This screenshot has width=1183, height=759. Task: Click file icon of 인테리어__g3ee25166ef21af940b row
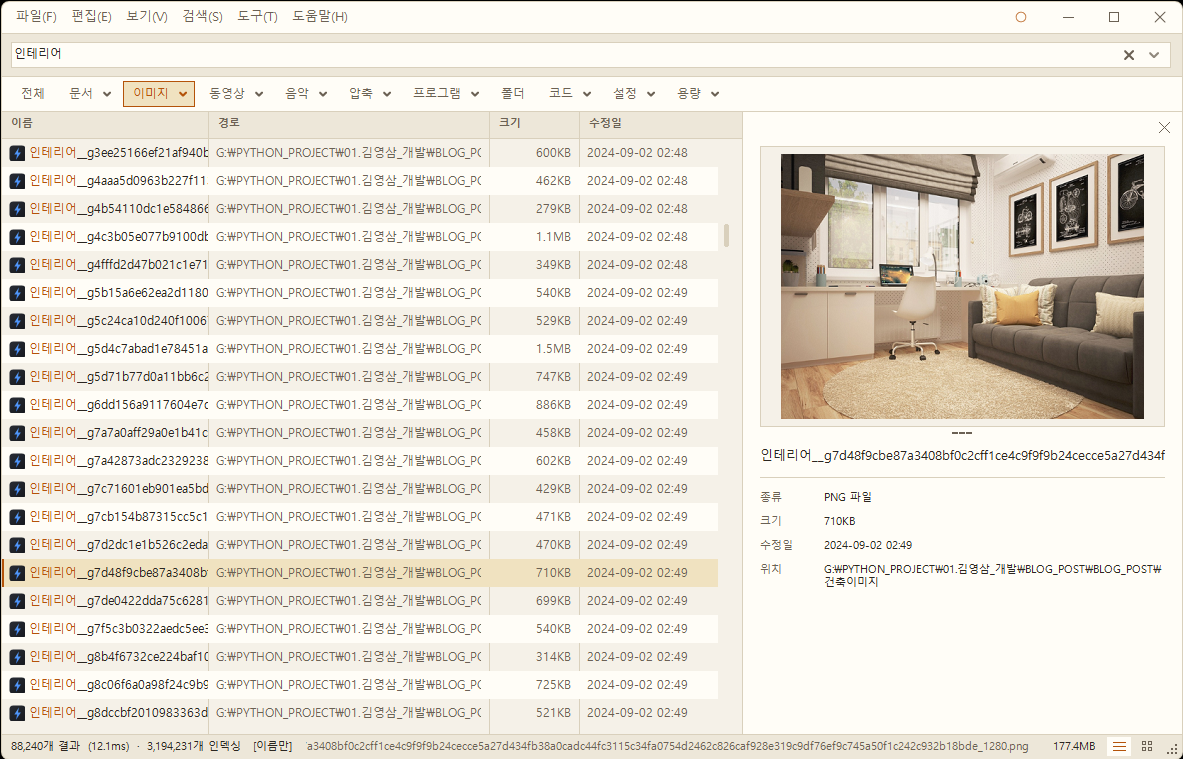(x=17, y=153)
